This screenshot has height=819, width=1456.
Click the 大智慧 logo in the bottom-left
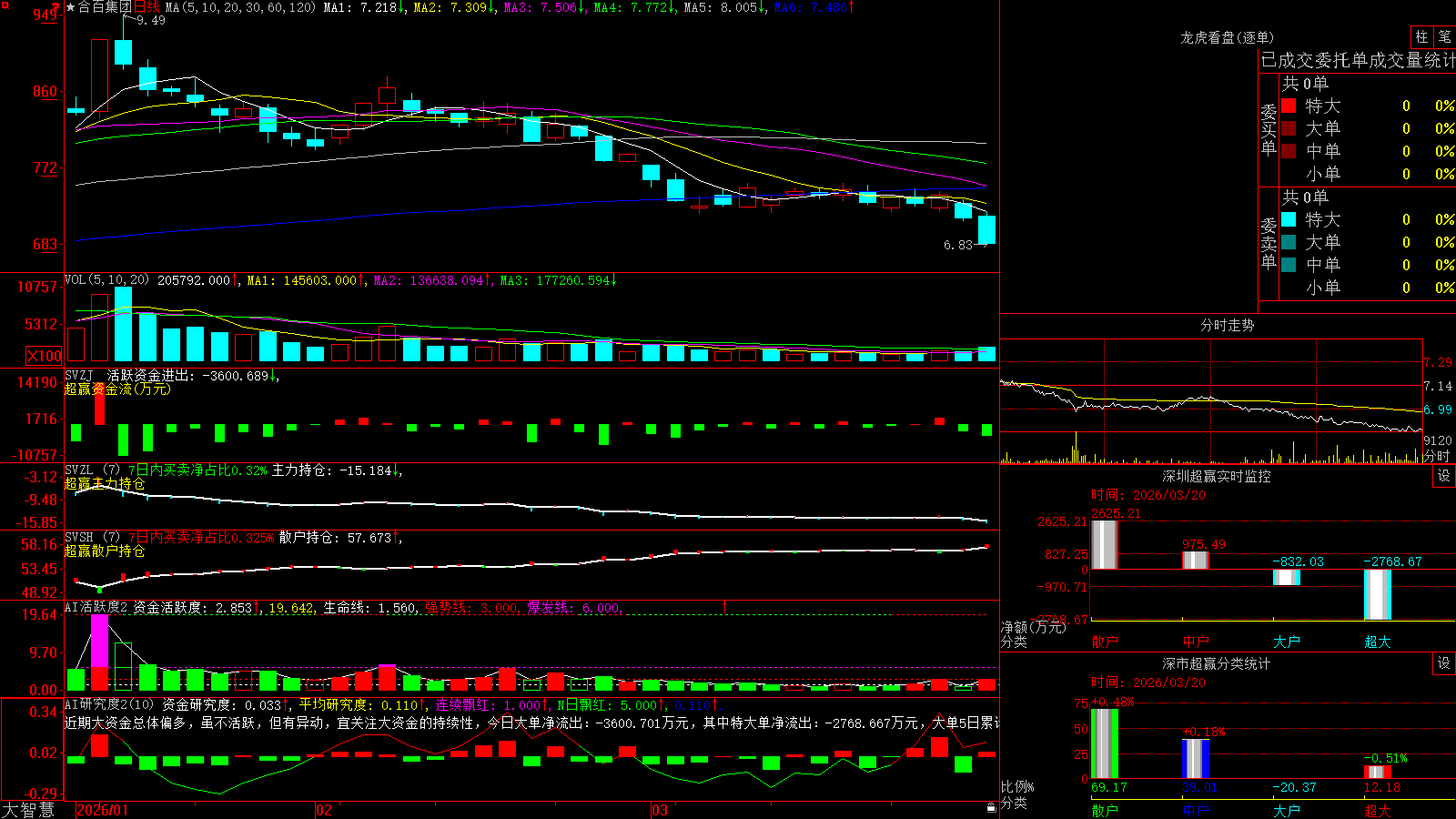coord(28,810)
